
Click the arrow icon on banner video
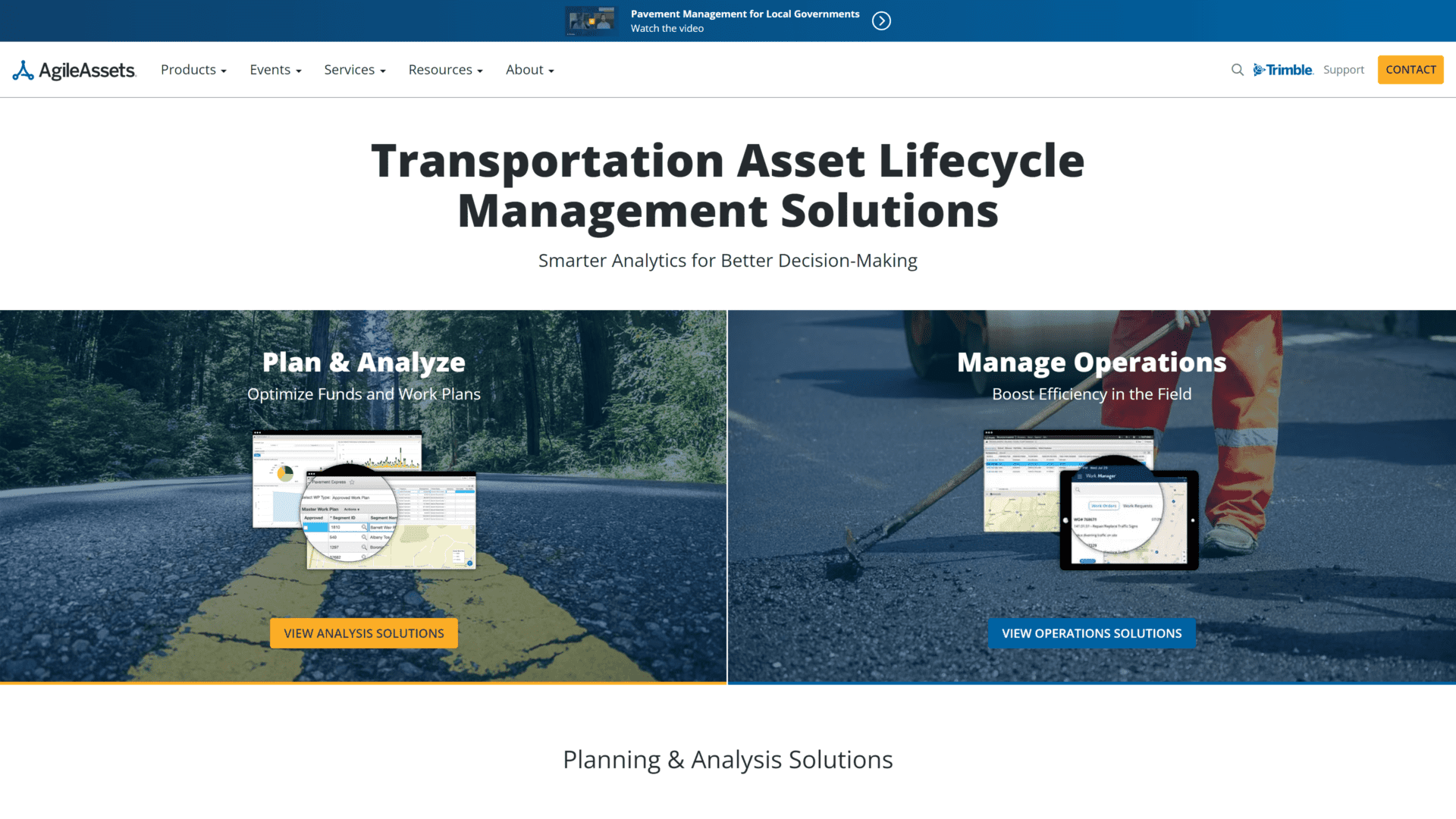click(882, 21)
